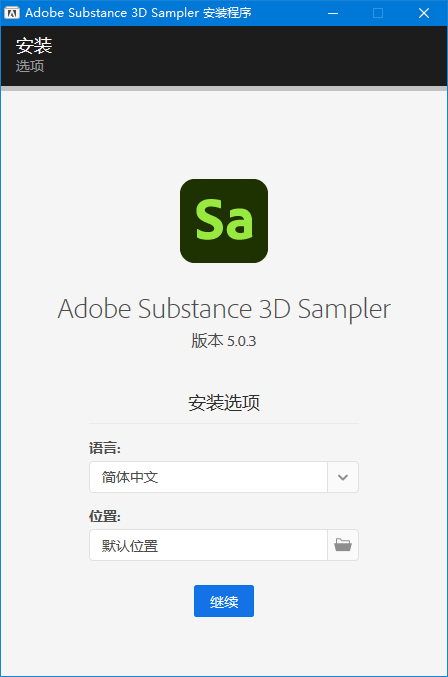Click the 安装选项 section heading

tap(224, 403)
